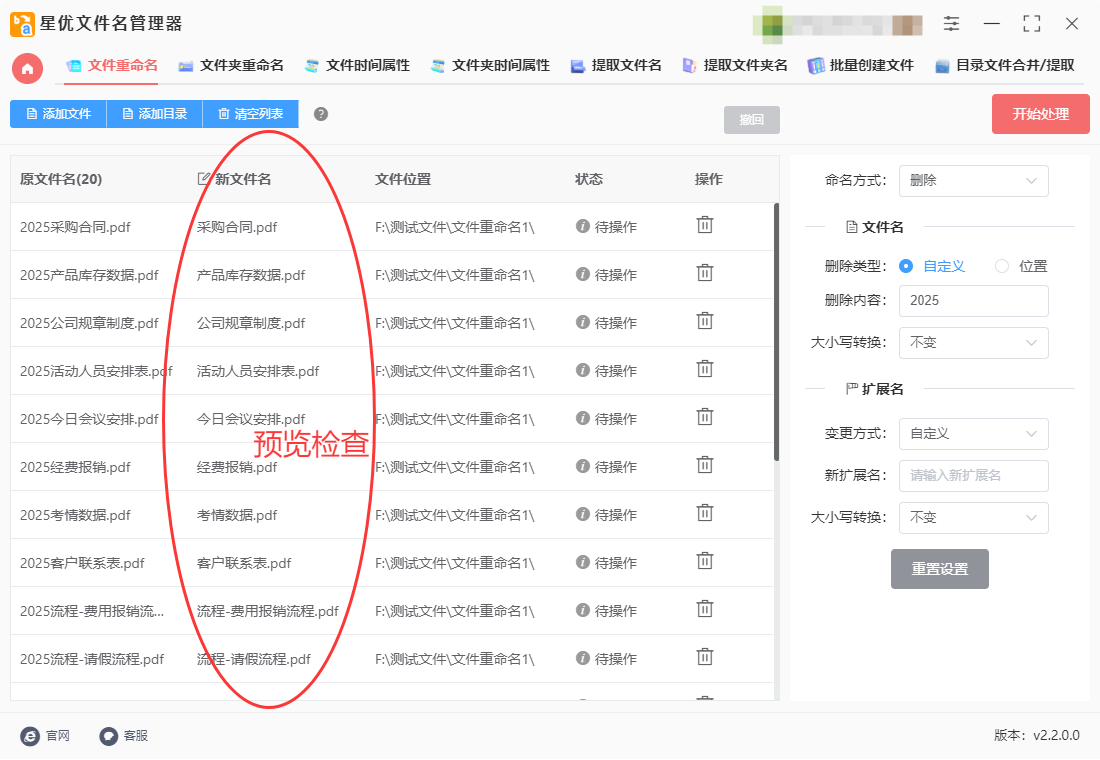Click the 添加目录 button

pyautogui.click(x=154, y=114)
